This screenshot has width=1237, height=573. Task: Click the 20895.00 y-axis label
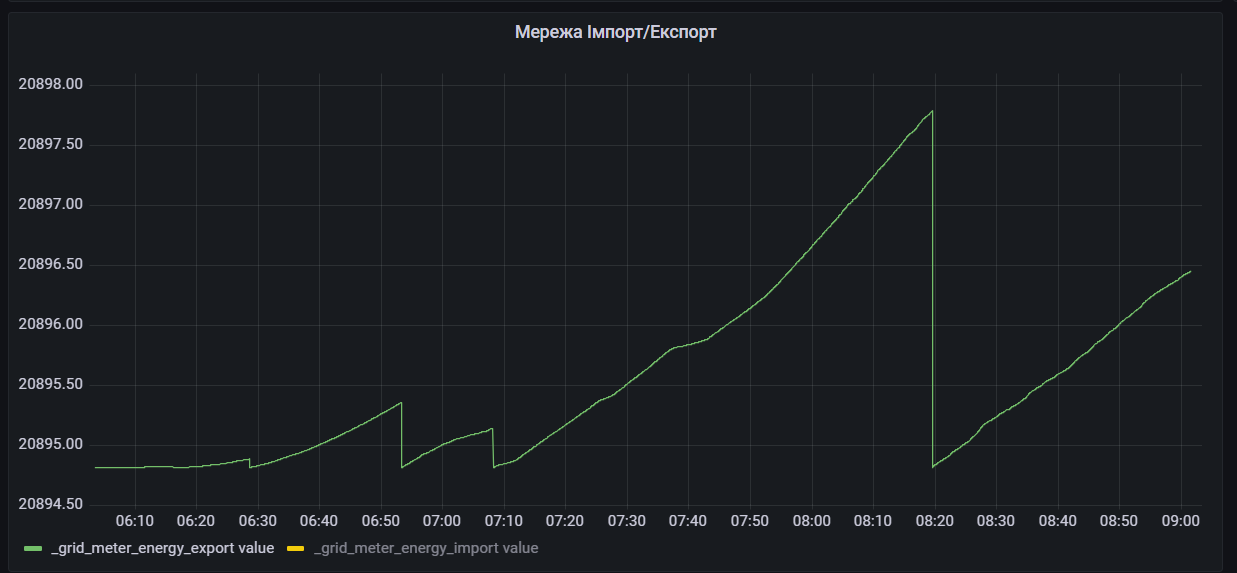[x=50, y=445]
